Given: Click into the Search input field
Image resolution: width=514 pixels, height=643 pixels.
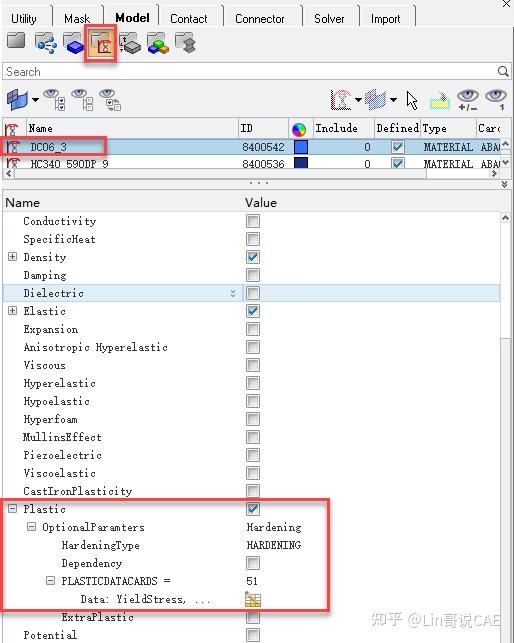Looking at the screenshot, I should tap(249, 72).
